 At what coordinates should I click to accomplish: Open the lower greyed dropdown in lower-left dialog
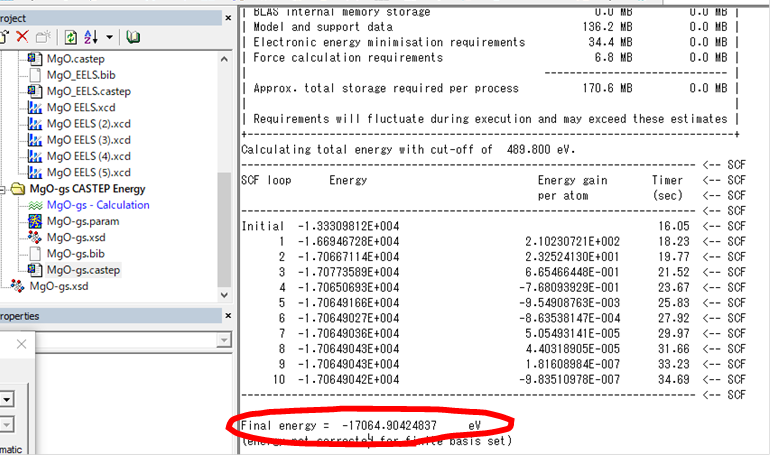tap(7, 425)
